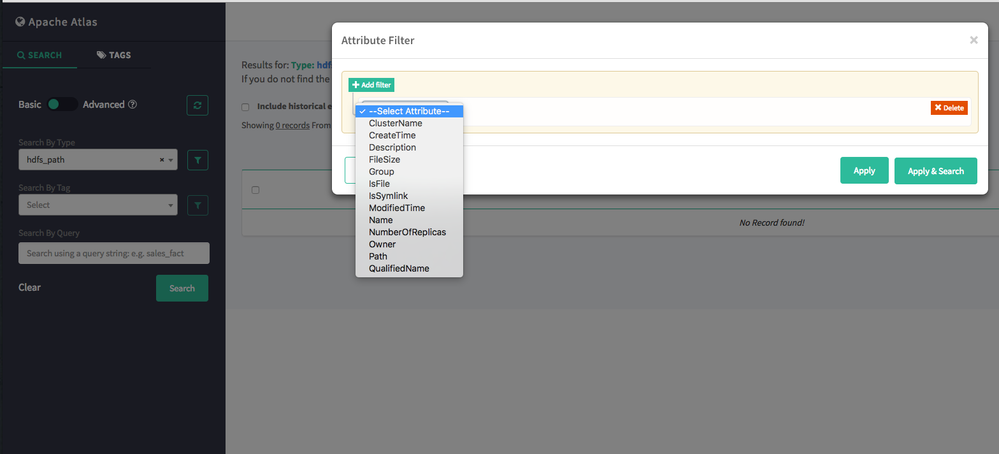Click the Apache Atlas globe logo
Image resolution: width=999 pixels, height=454 pixels.
pyautogui.click(x=20, y=22)
